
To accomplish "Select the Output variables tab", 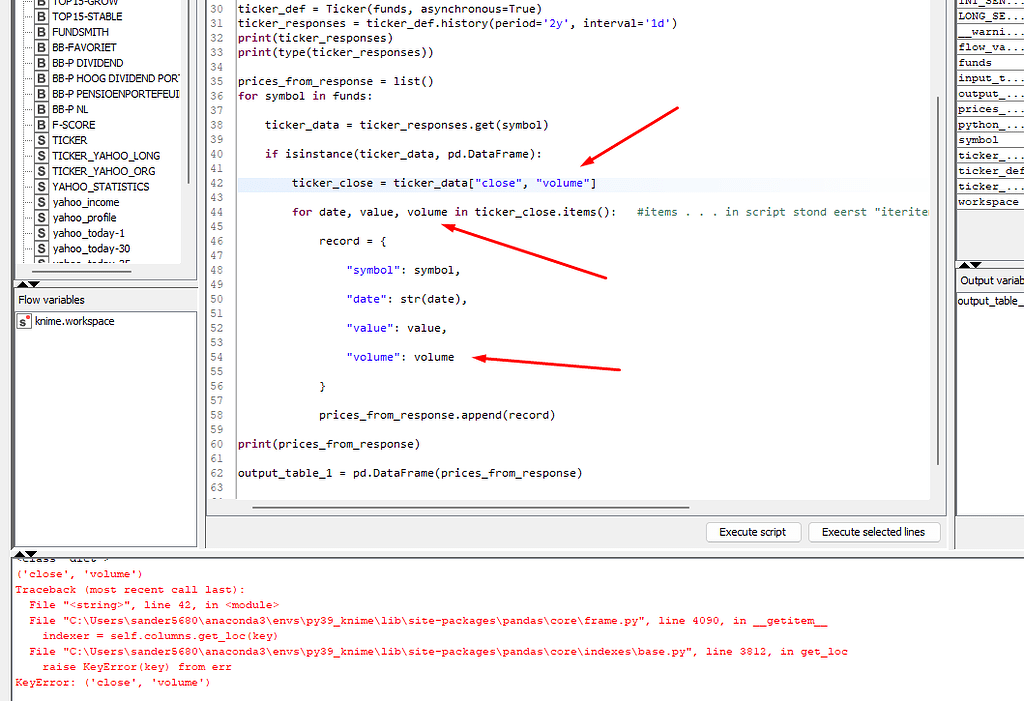I will click(x=990, y=280).
